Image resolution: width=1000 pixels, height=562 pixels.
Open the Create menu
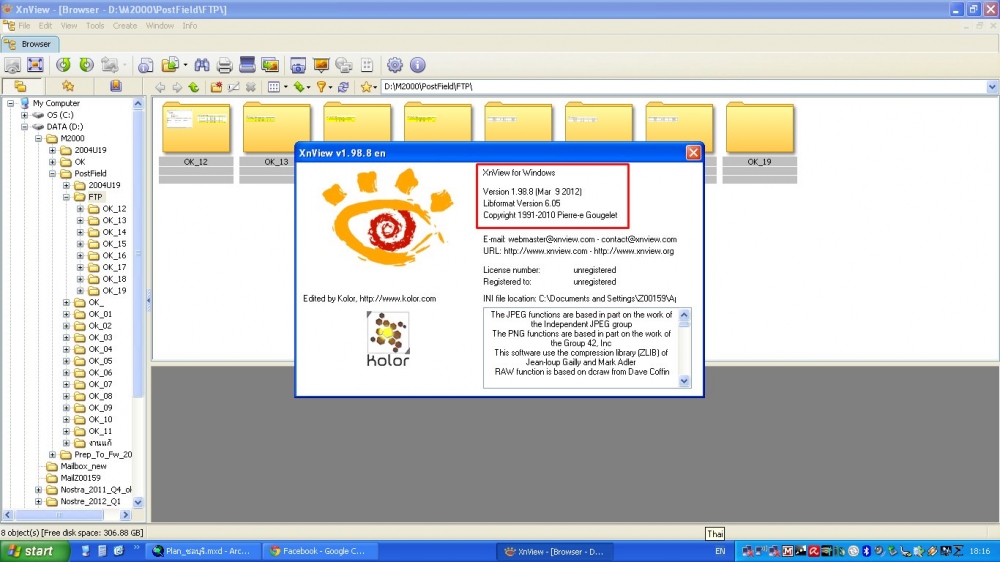(125, 26)
